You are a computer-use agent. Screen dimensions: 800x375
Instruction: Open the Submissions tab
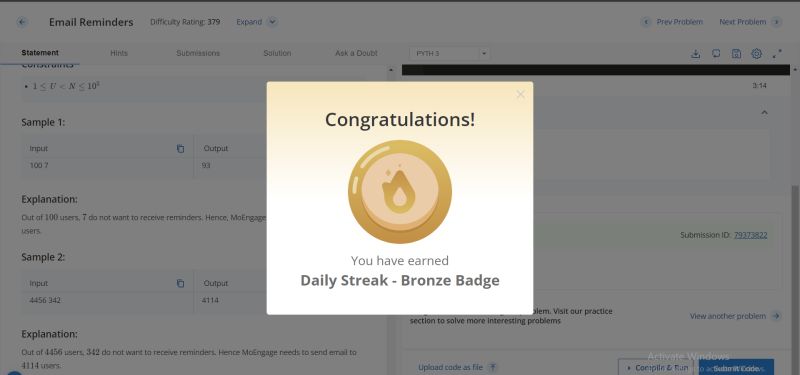(x=198, y=53)
